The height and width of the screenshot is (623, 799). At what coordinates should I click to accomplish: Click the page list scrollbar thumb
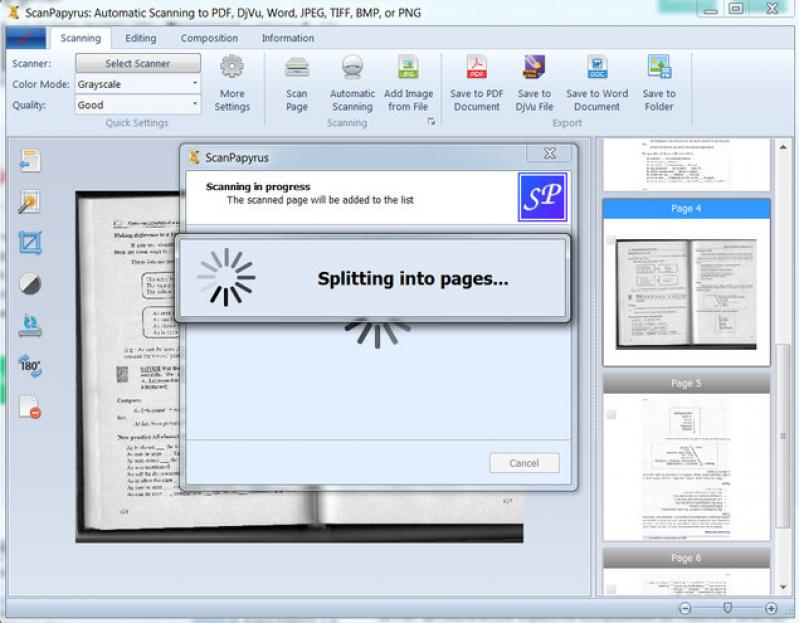[783, 437]
